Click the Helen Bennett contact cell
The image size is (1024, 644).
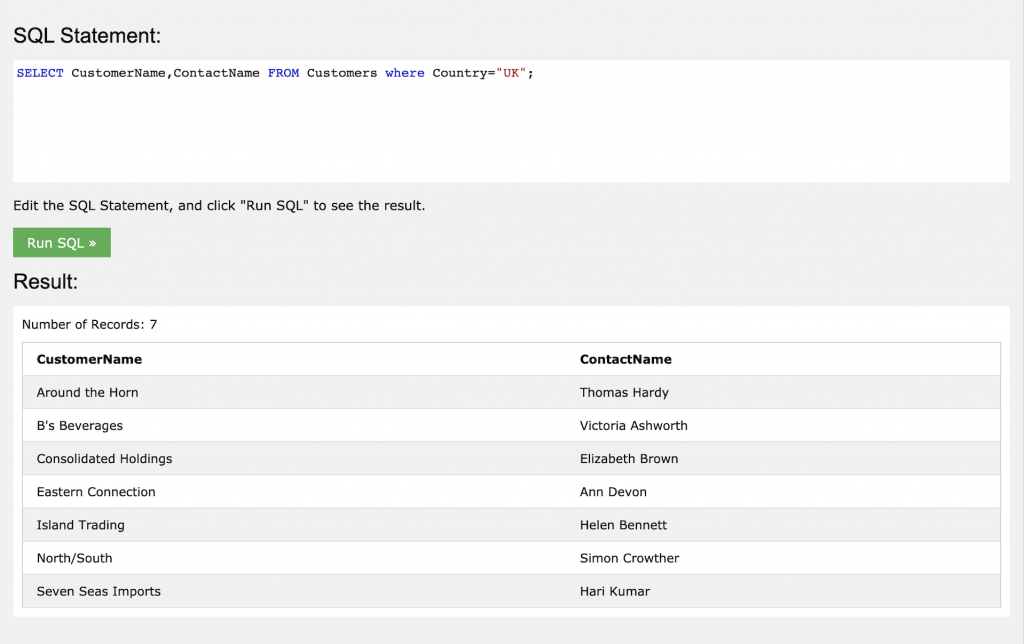point(623,524)
